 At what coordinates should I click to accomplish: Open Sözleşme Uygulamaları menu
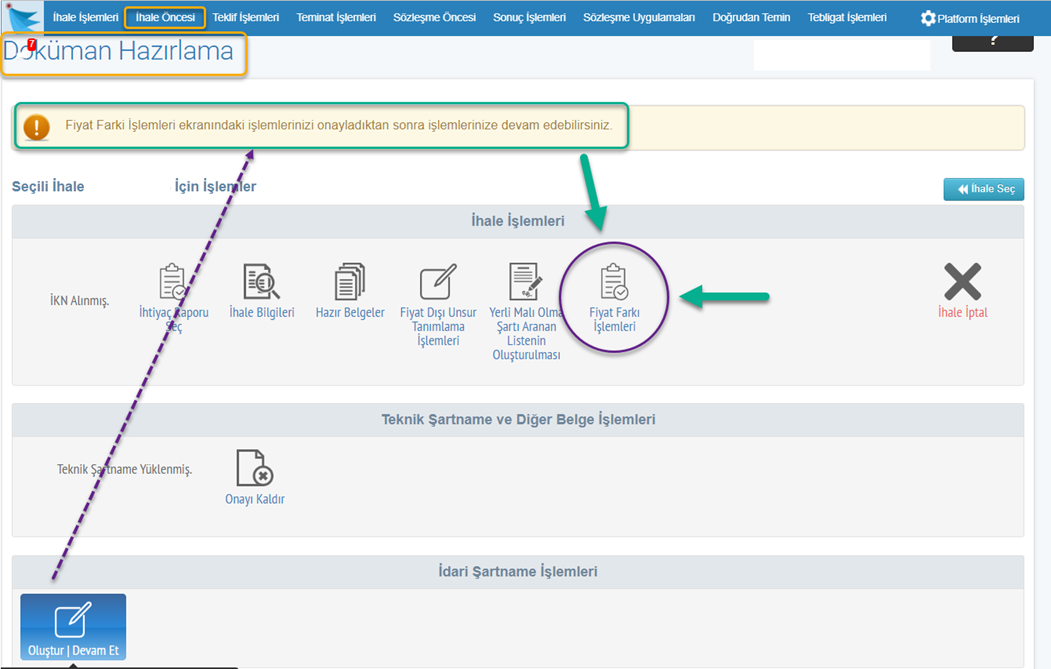point(638,18)
